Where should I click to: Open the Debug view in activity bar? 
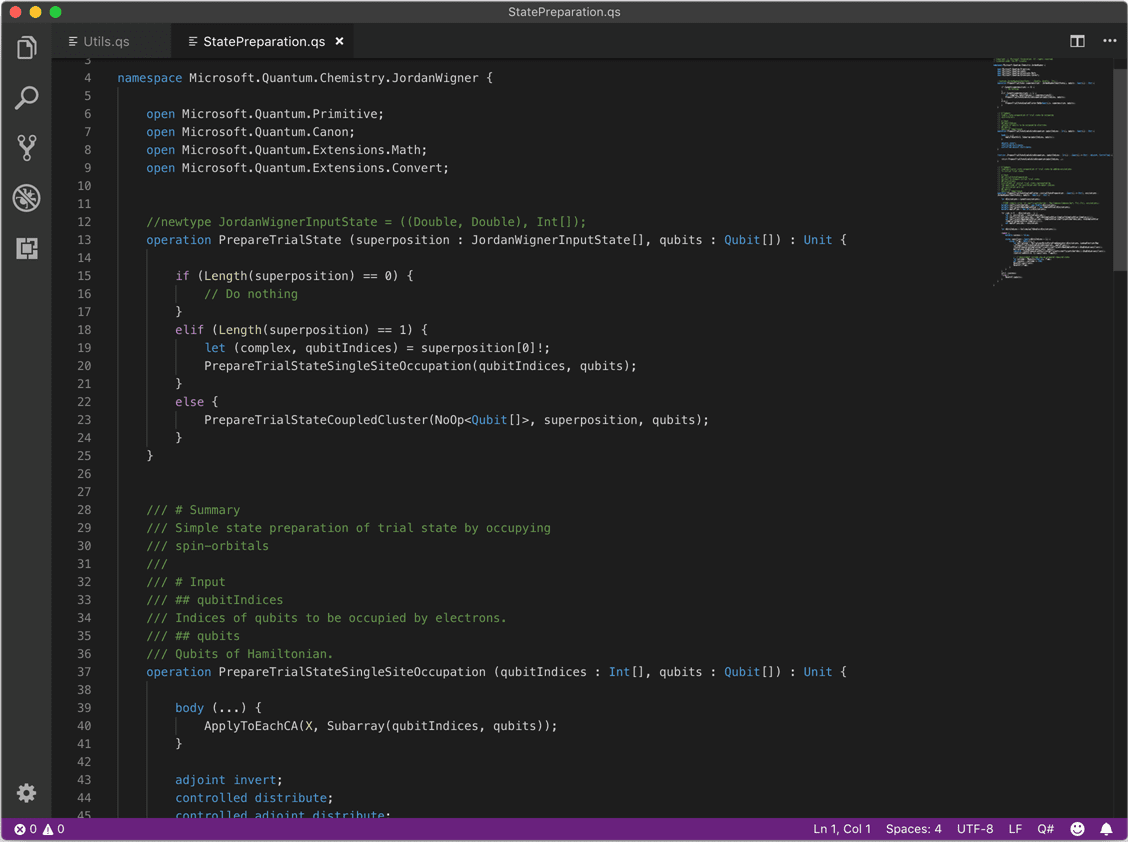[x=27, y=198]
